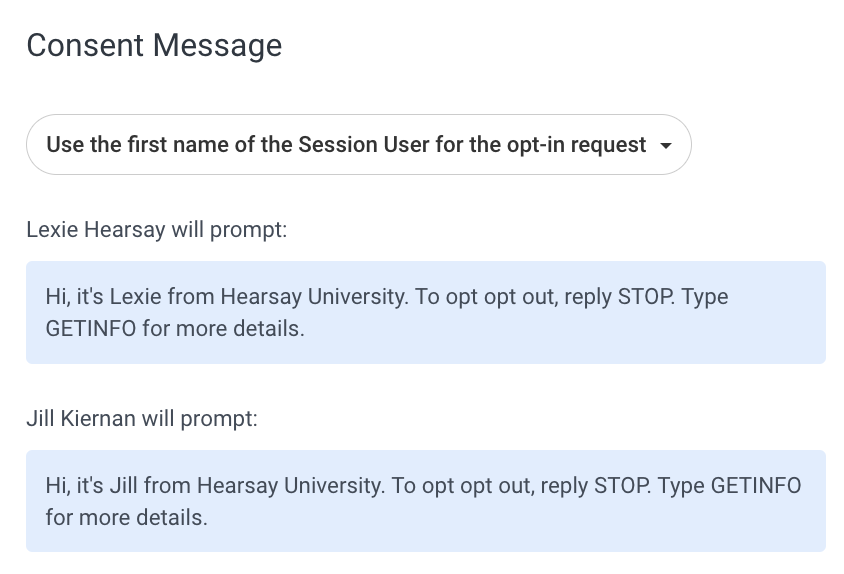Select the "Lexie Hearsay will prompt:" label
Screen dimensions: 844x574
coord(156,230)
